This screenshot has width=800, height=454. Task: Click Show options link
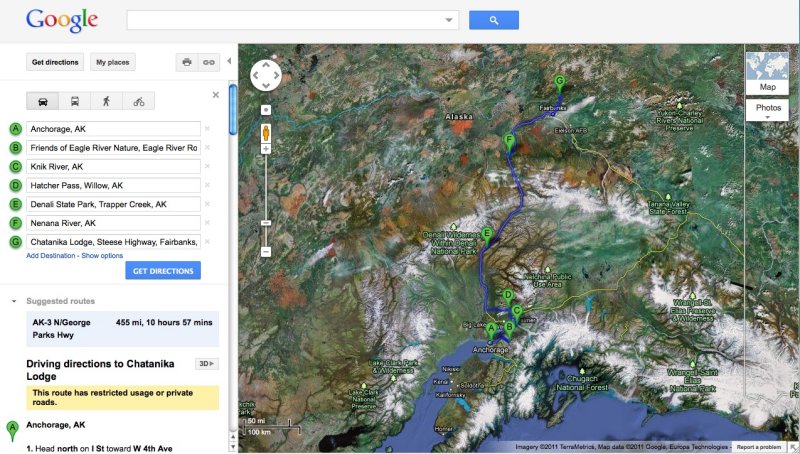coord(102,256)
